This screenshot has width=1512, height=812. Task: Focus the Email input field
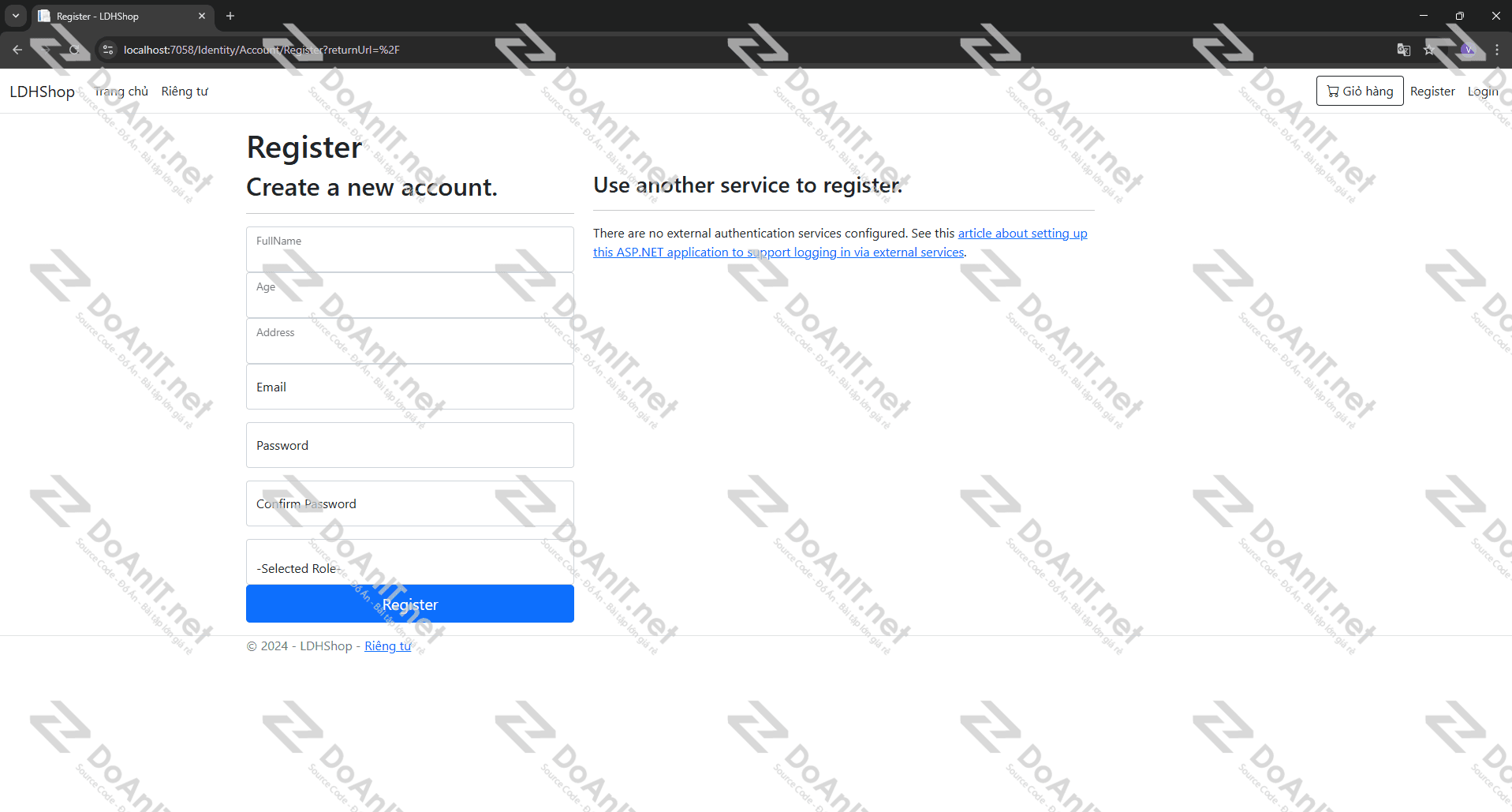[410, 387]
